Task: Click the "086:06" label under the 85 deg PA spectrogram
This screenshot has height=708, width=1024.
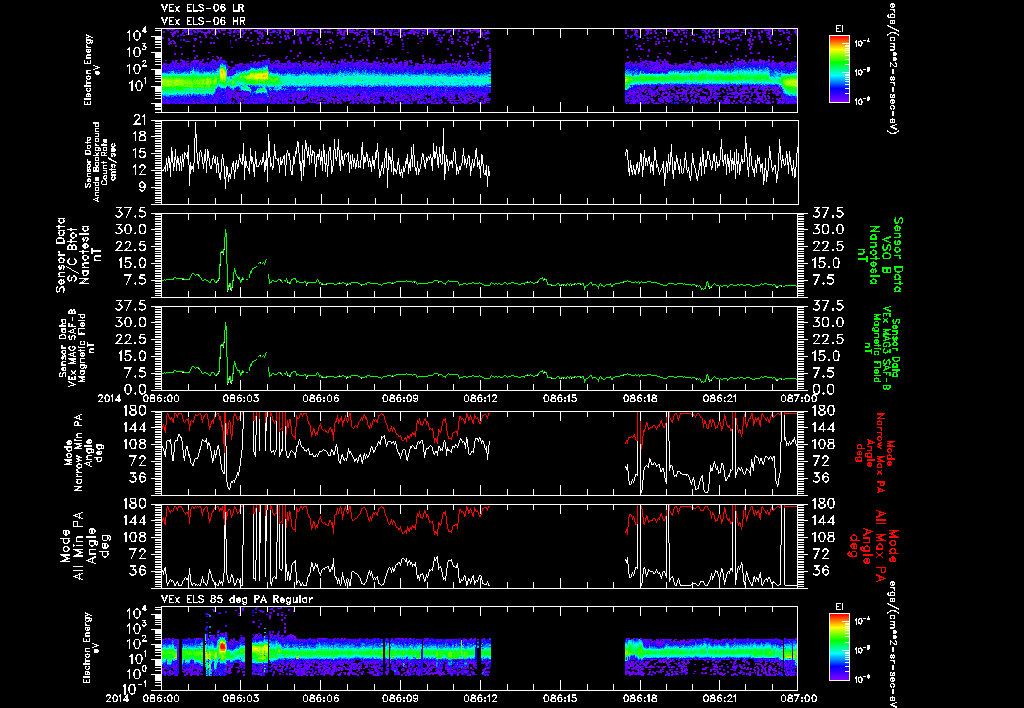Action: click(x=321, y=698)
